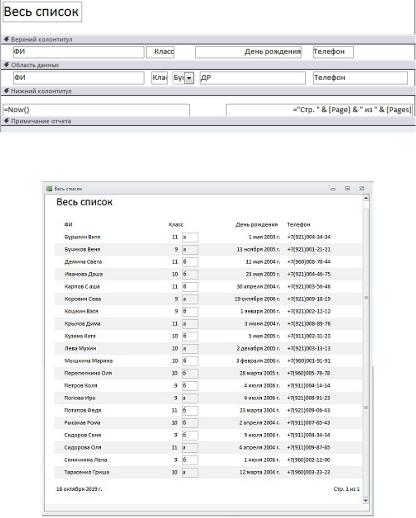Click the День рождения column header in preview

(257, 225)
